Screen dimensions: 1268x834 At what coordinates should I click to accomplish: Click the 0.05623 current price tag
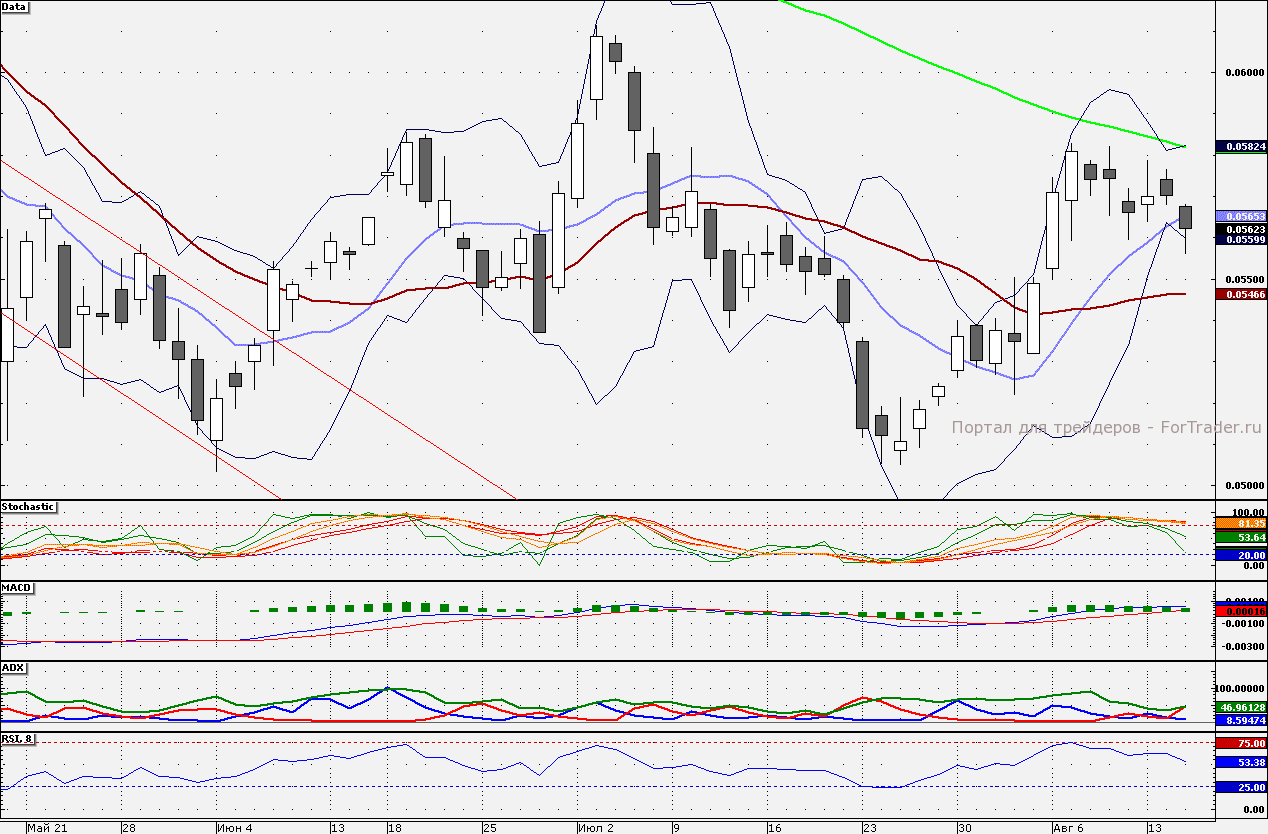coord(1241,229)
